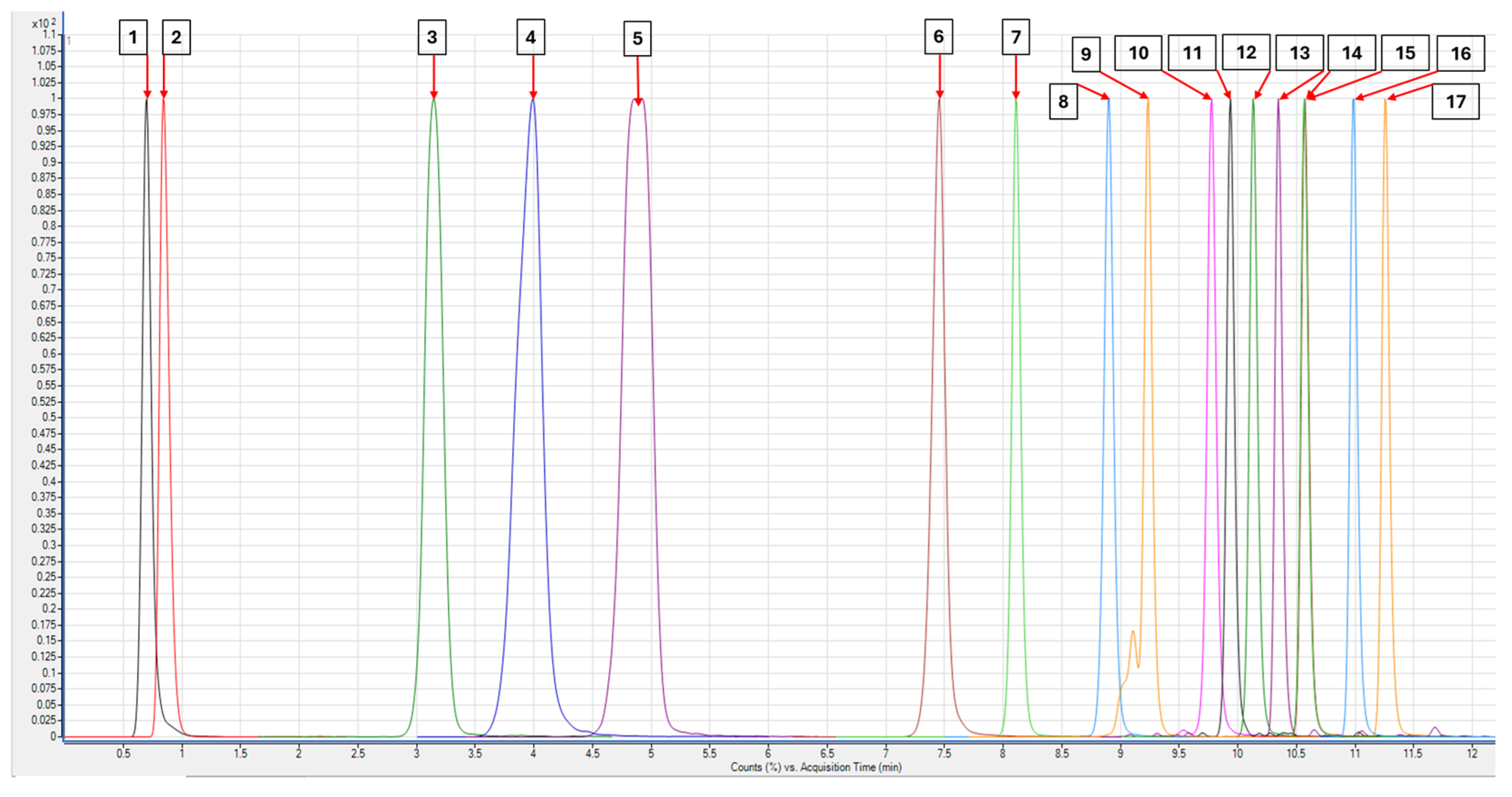Viewport: 1512px width, 797px height.
Task: Click peak label box 1
Action: [133, 37]
